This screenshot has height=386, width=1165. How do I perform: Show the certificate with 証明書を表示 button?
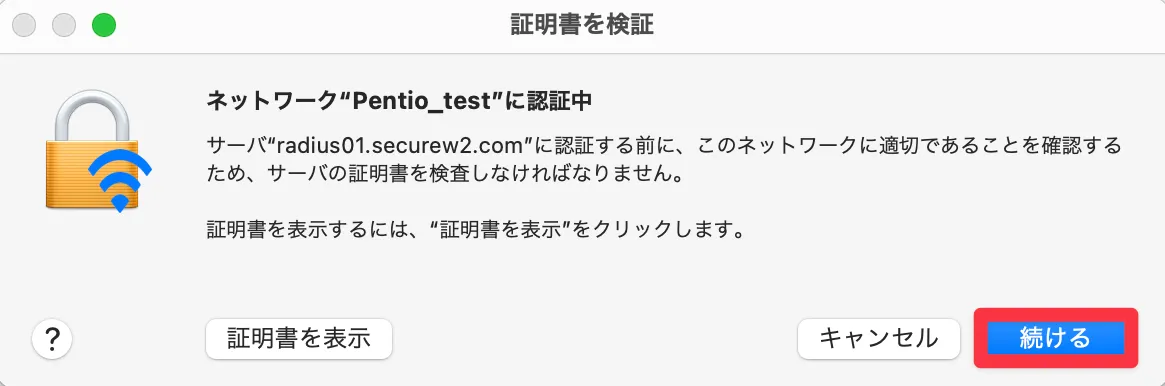click(x=299, y=338)
